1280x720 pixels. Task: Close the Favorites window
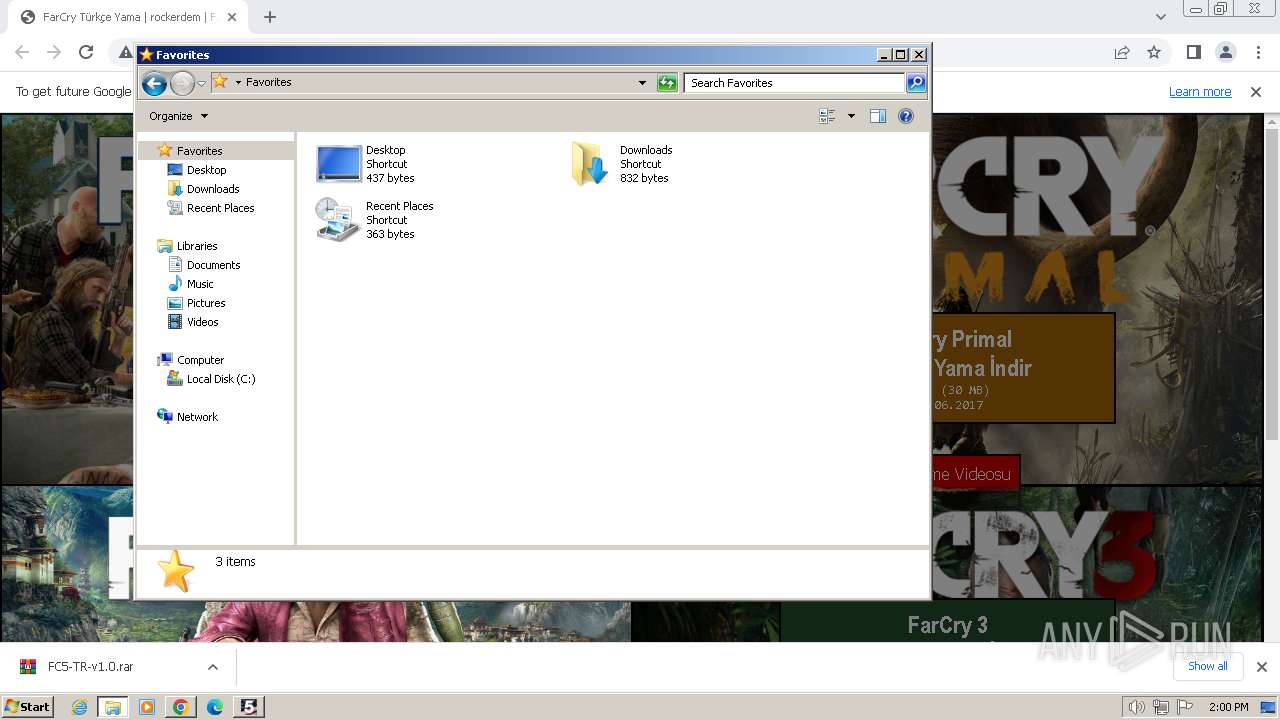(919, 55)
